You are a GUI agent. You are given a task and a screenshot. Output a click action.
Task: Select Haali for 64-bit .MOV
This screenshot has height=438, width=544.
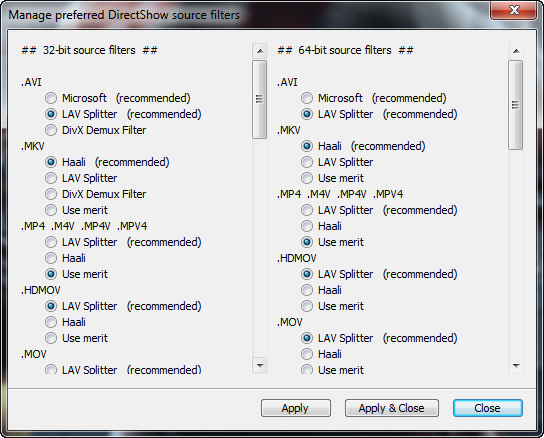307,354
